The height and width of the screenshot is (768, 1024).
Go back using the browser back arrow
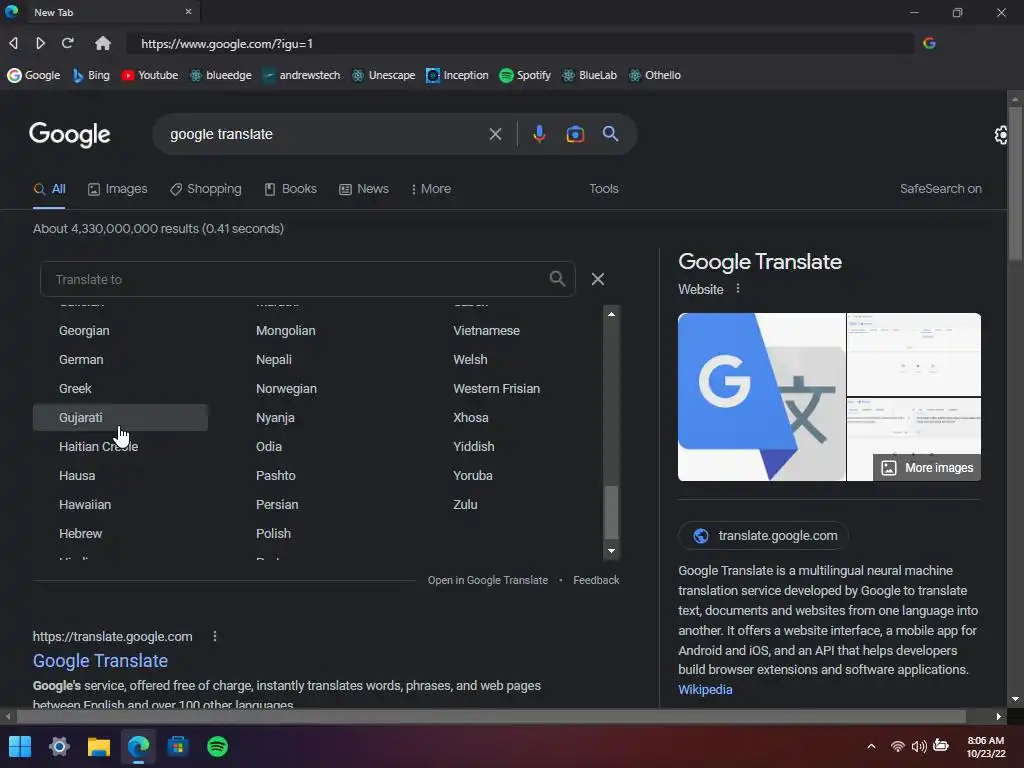pyautogui.click(x=13, y=43)
